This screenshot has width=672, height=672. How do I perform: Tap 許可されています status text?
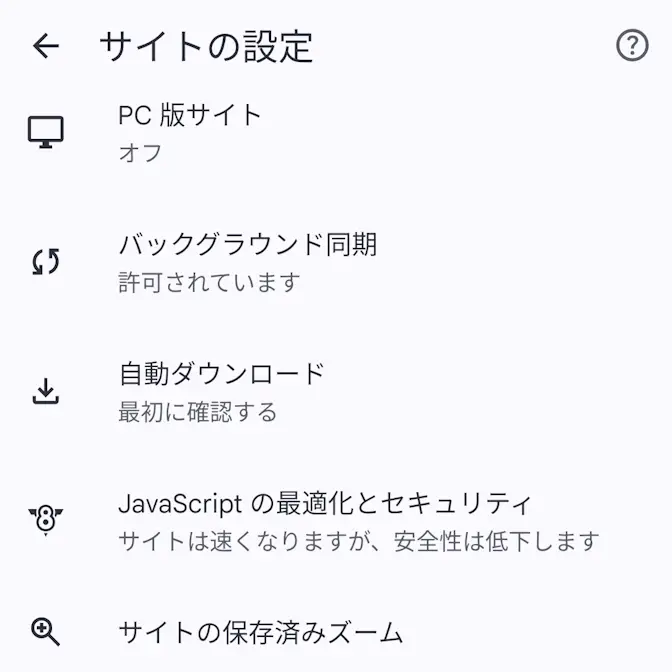(209, 283)
